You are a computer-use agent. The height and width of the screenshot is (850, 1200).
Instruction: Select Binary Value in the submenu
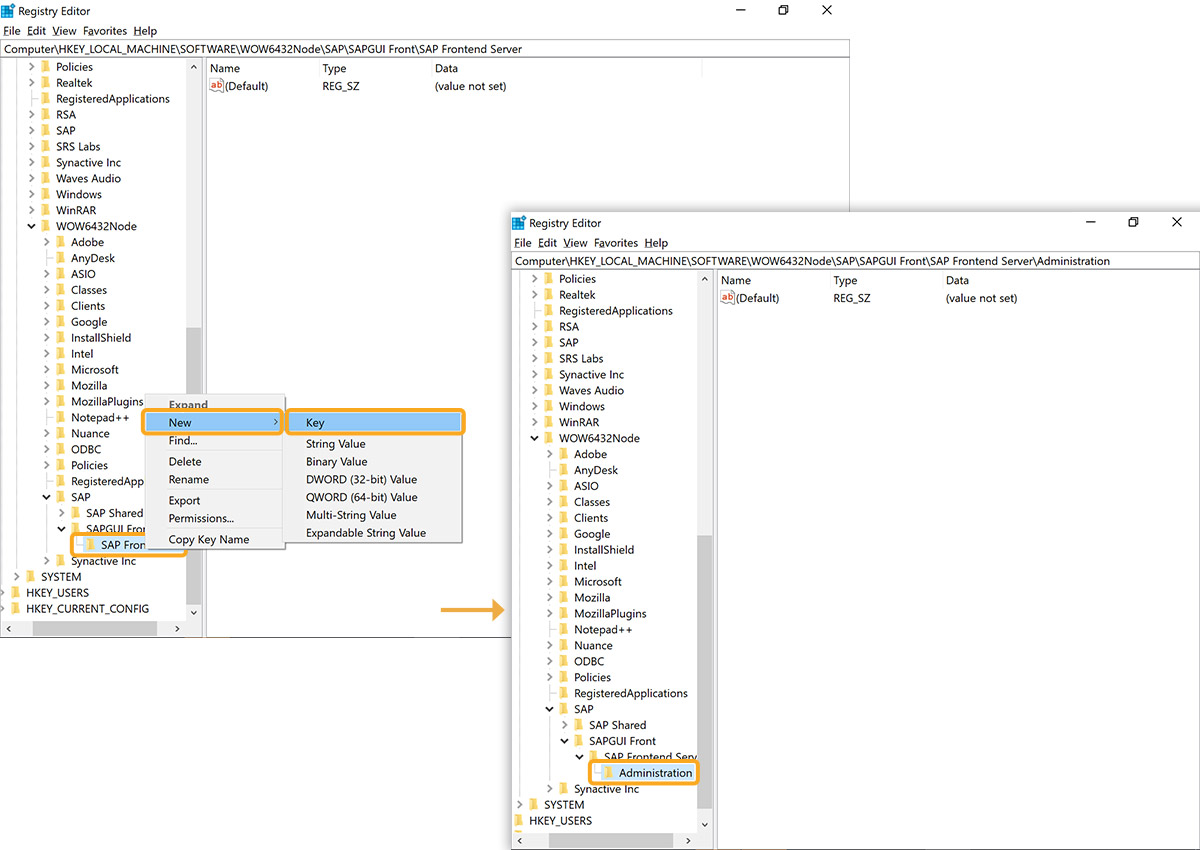tap(337, 462)
